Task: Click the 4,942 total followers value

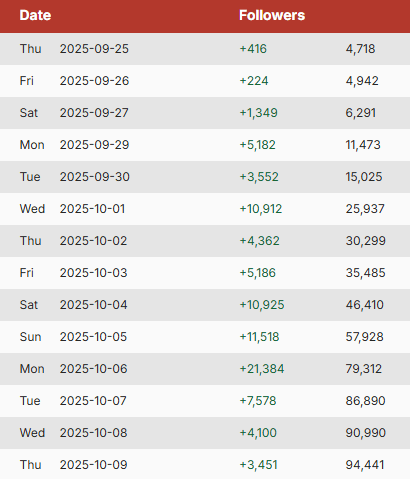Action: coord(362,81)
